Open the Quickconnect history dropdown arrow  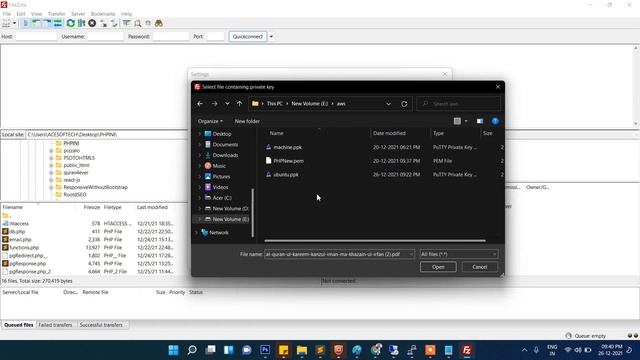pyautogui.click(x=271, y=37)
